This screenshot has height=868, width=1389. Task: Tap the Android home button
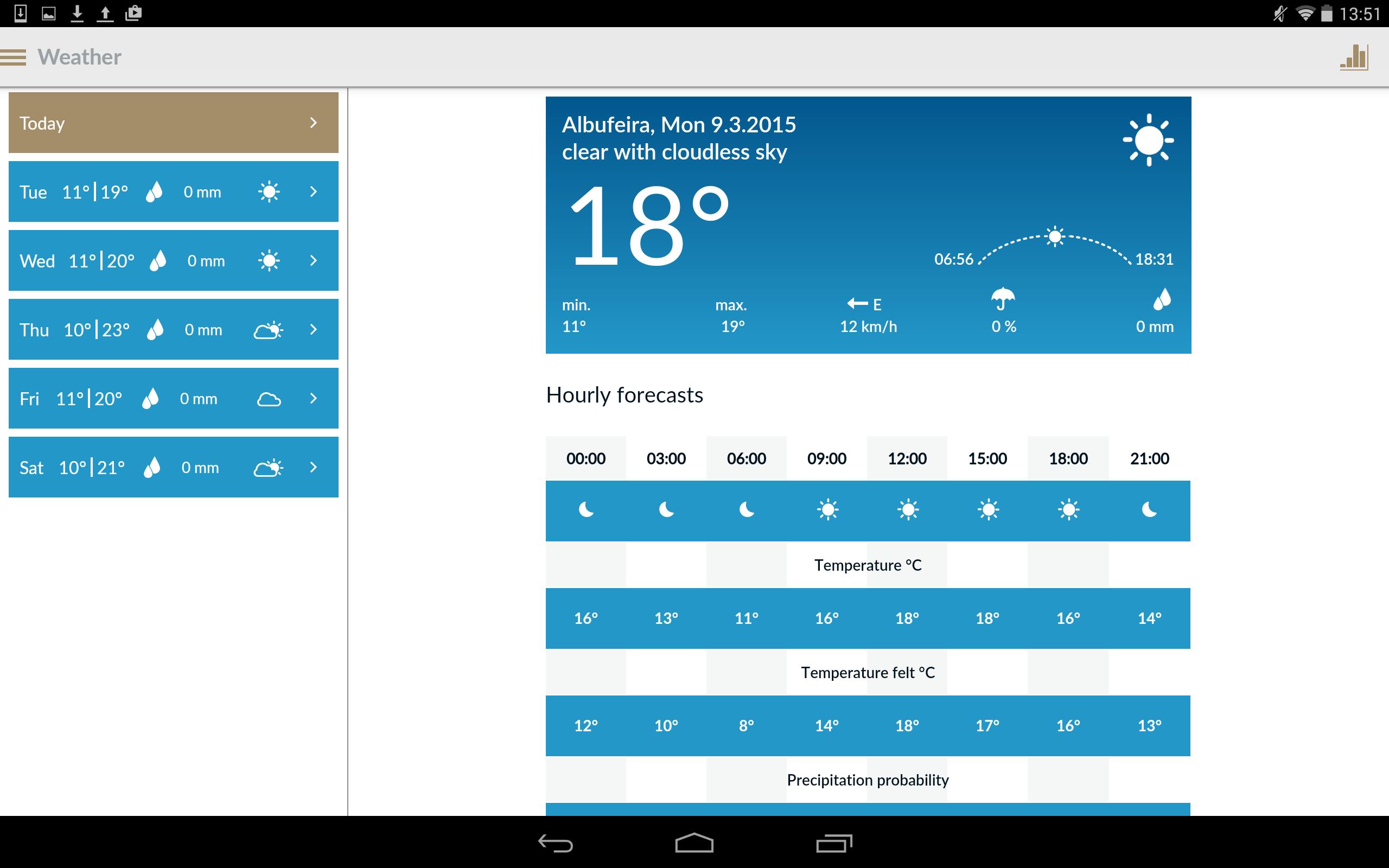point(694,843)
